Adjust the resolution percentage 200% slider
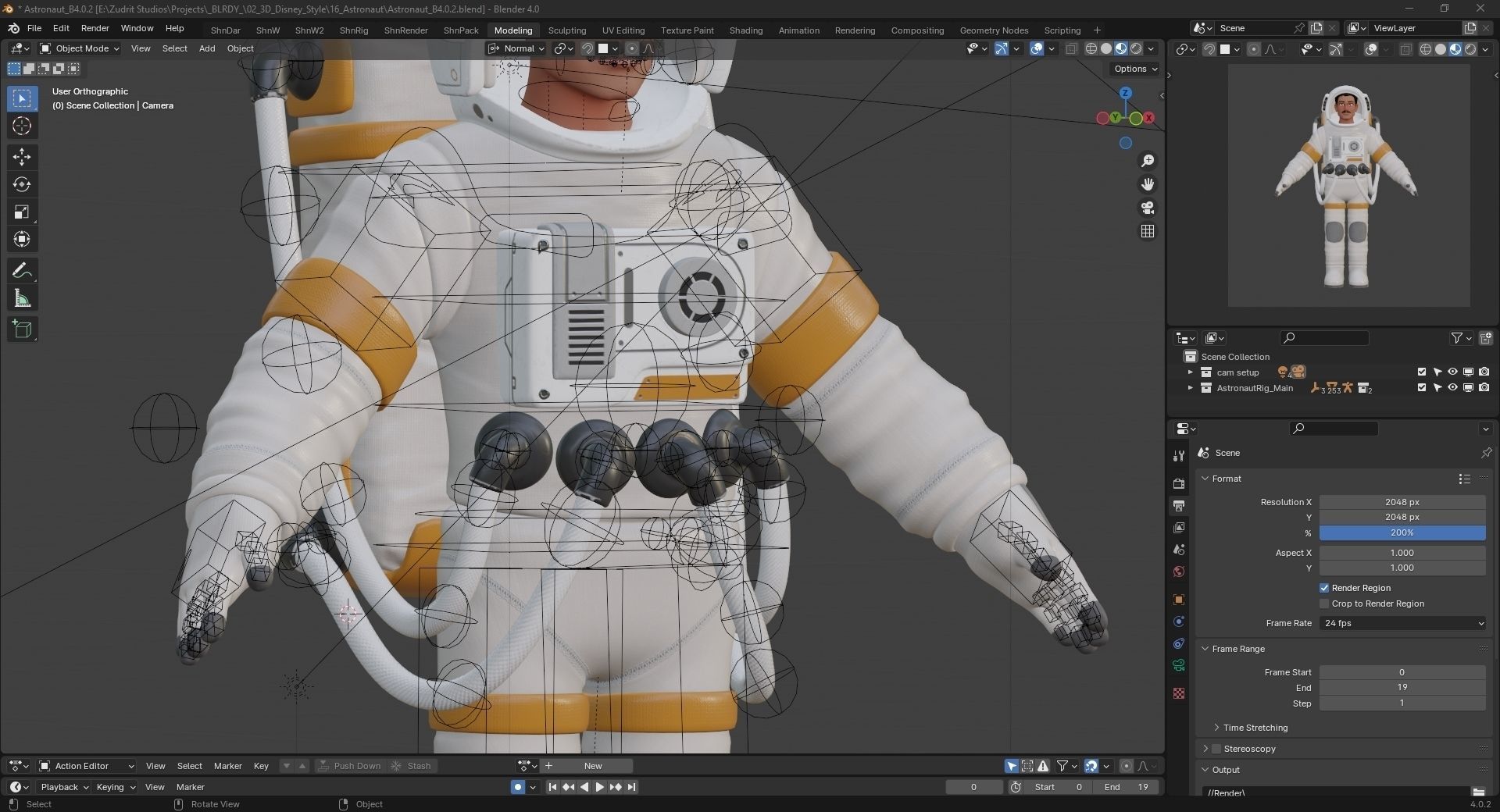1500x812 pixels. click(x=1402, y=532)
